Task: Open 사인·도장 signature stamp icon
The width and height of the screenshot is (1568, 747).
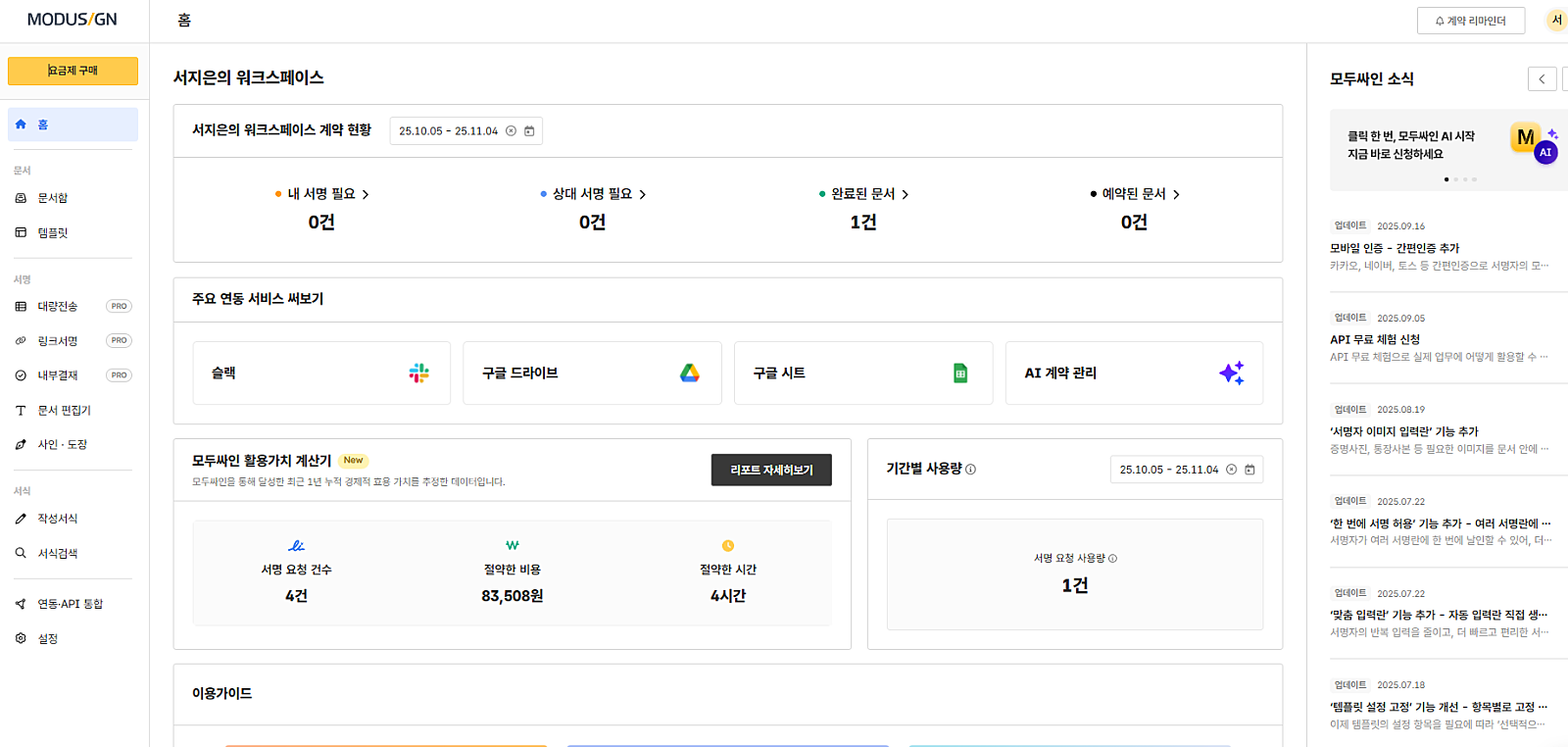Action: click(x=21, y=445)
